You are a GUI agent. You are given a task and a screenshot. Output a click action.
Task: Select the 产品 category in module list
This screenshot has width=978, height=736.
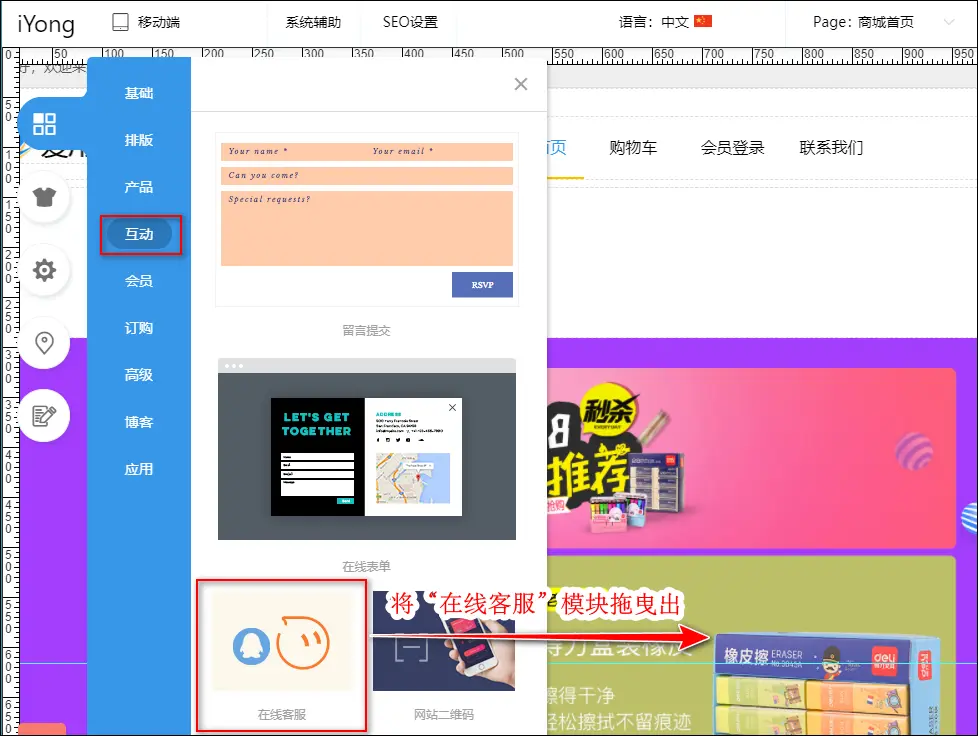[x=139, y=187]
